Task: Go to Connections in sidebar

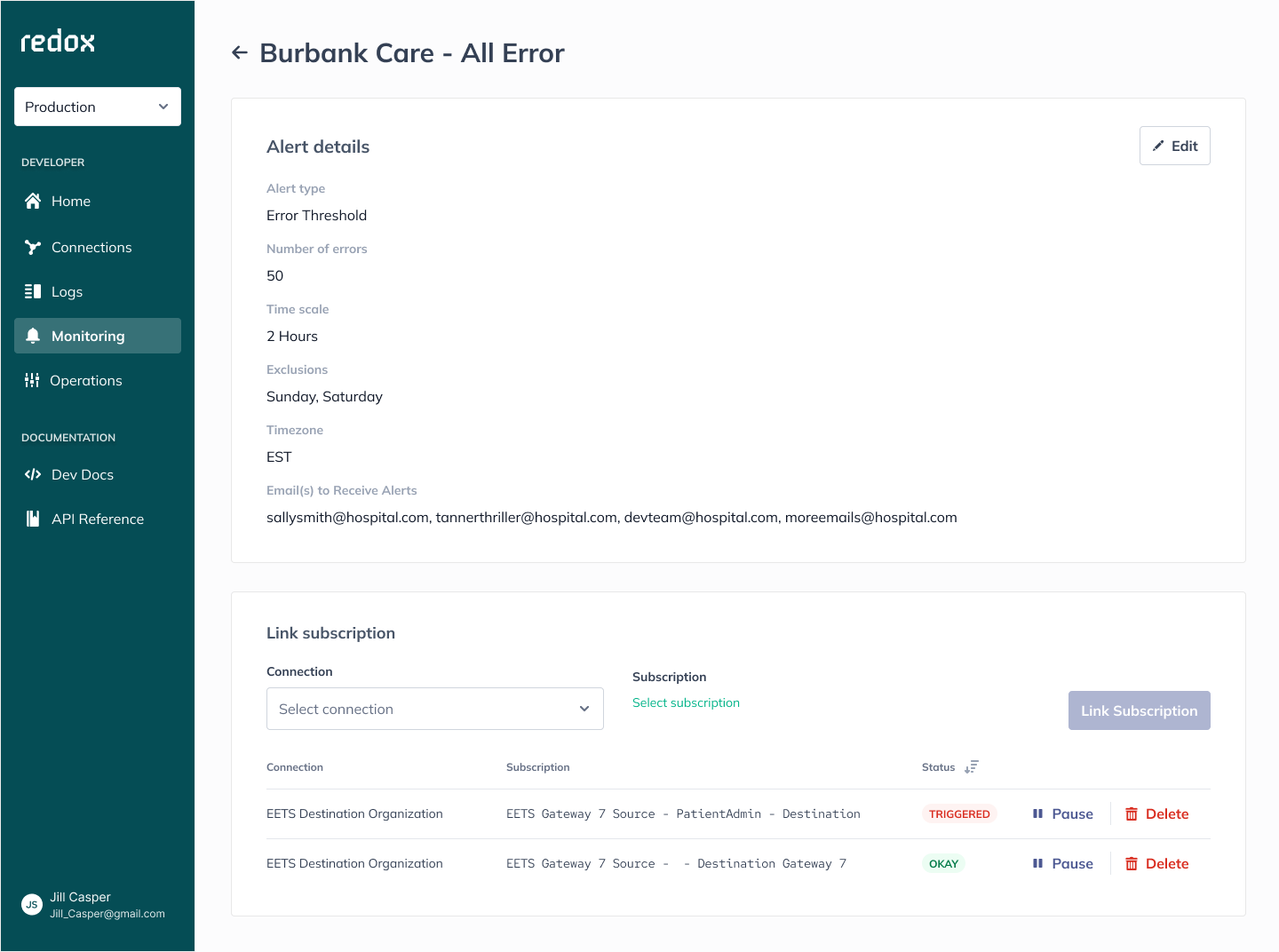Action: coord(98,247)
